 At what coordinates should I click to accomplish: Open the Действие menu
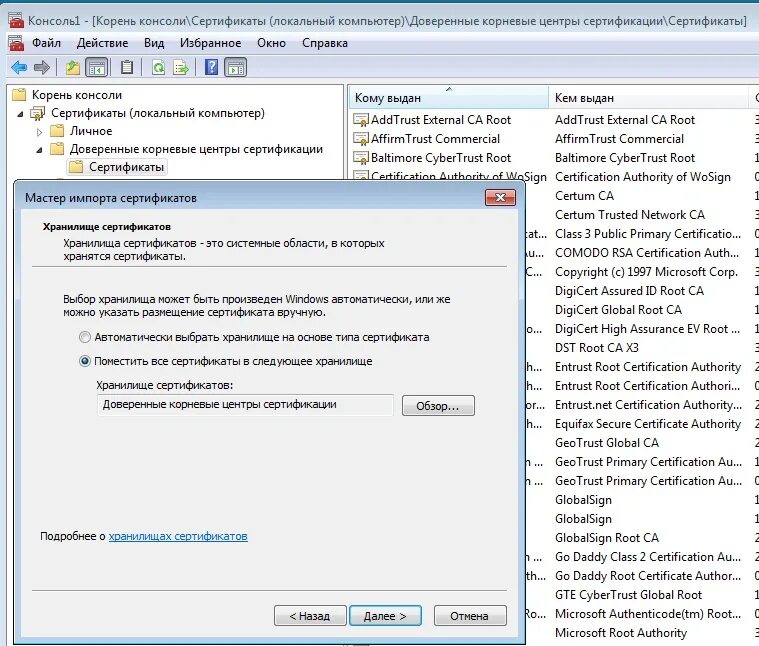pyautogui.click(x=102, y=43)
